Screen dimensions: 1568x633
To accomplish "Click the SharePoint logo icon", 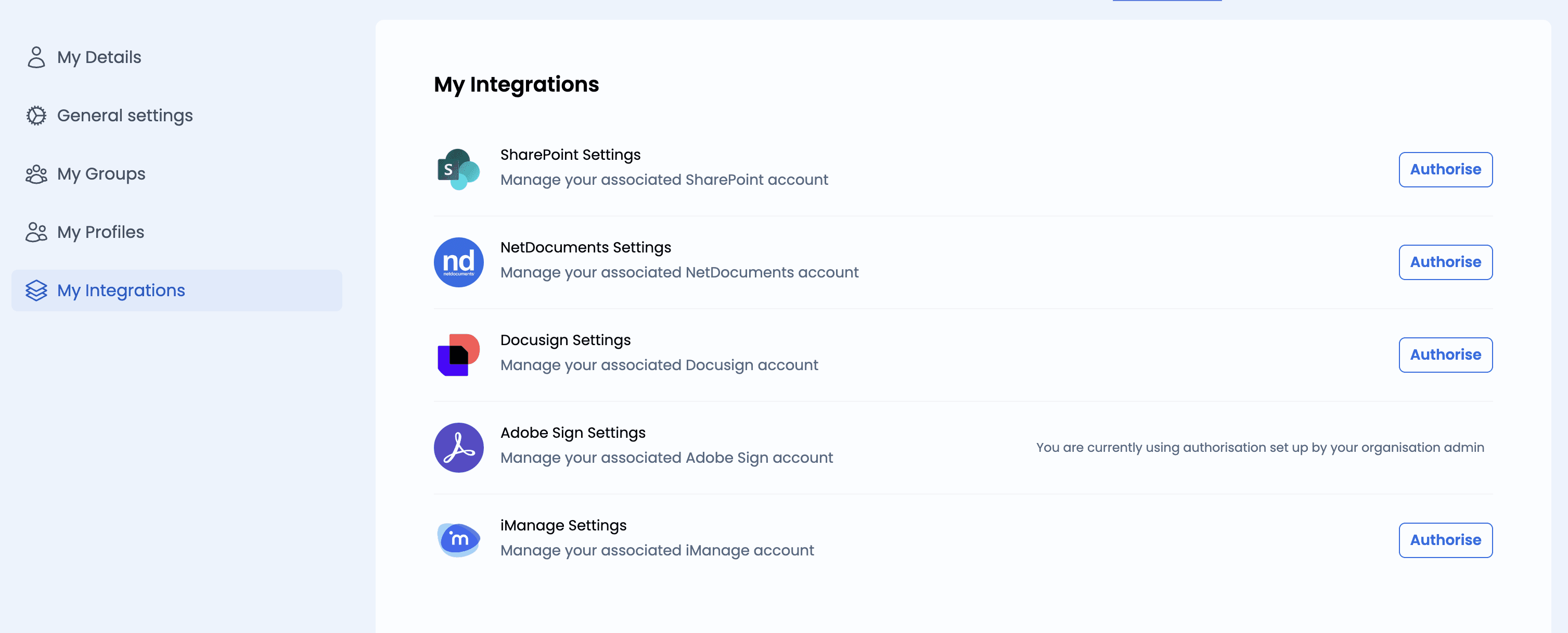I will pos(458,169).
